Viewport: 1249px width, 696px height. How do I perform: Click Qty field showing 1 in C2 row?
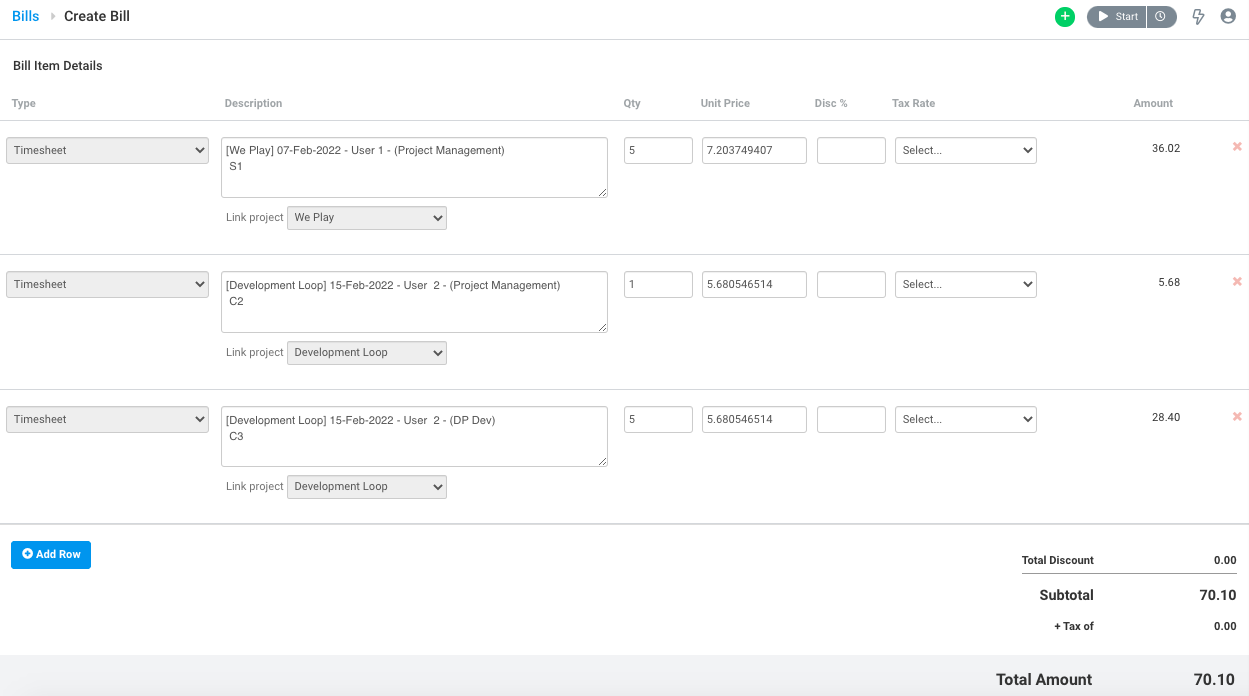(658, 285)
